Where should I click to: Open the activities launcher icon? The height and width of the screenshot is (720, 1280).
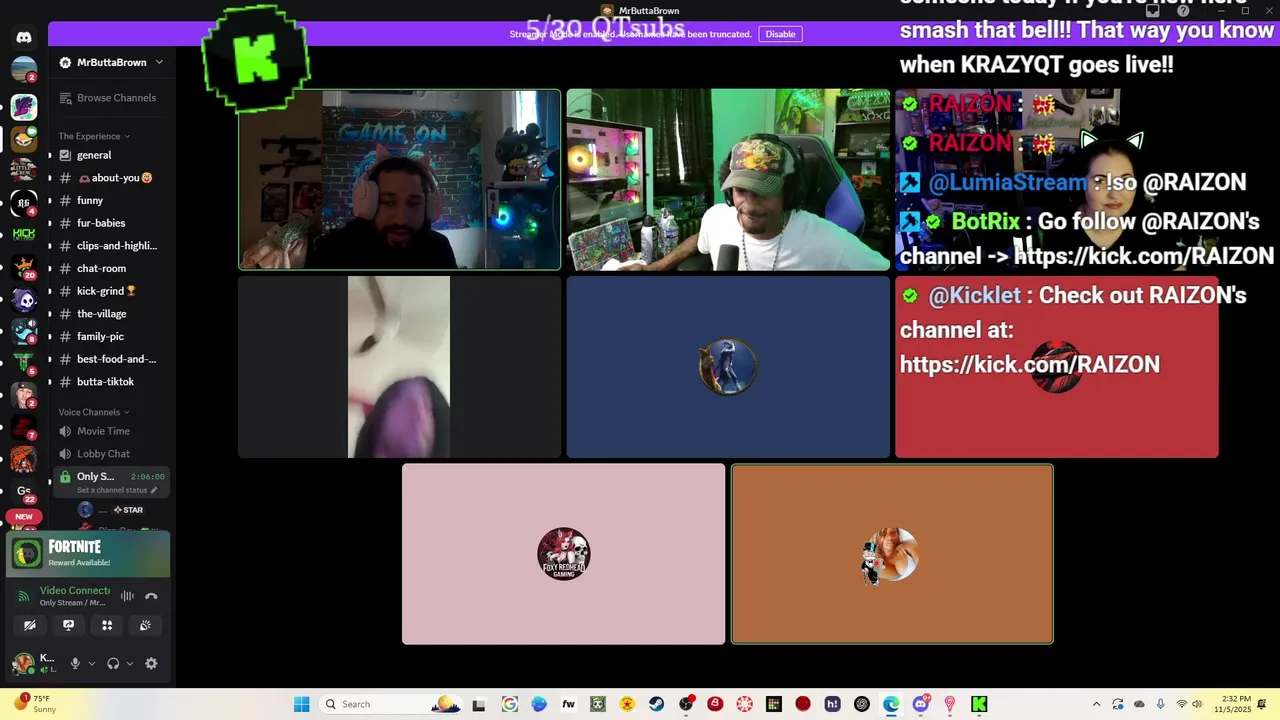(107, 625)
